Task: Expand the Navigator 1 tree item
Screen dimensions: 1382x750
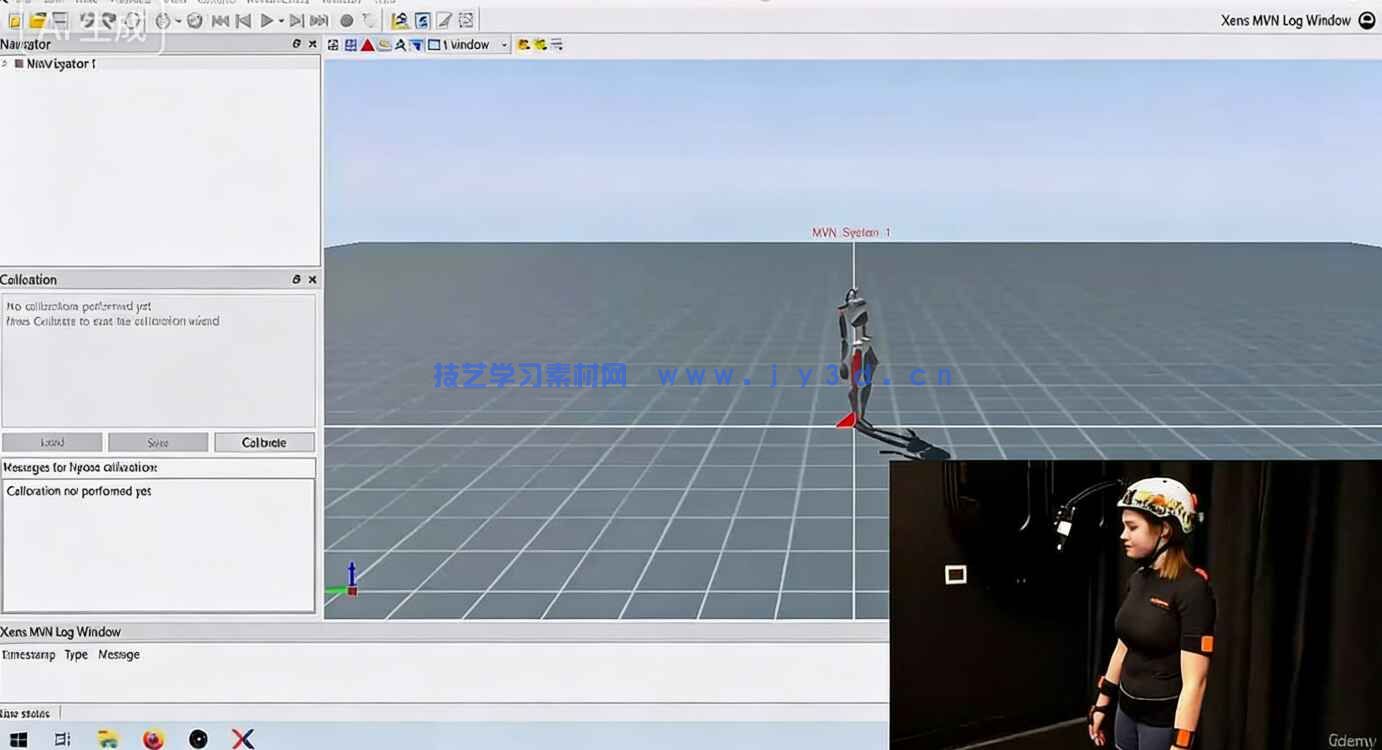Action: pyautogui.click(x=7, y=63)
